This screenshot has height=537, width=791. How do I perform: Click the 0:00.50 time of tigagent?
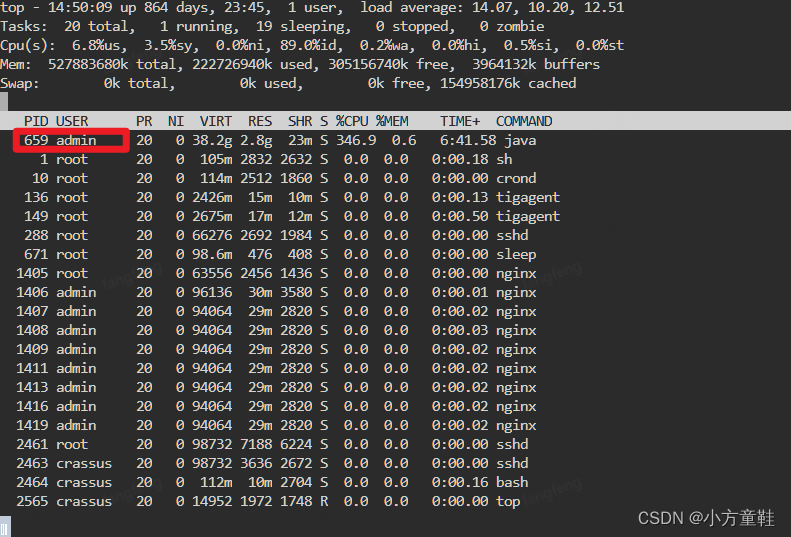click(x=460, y=217)
